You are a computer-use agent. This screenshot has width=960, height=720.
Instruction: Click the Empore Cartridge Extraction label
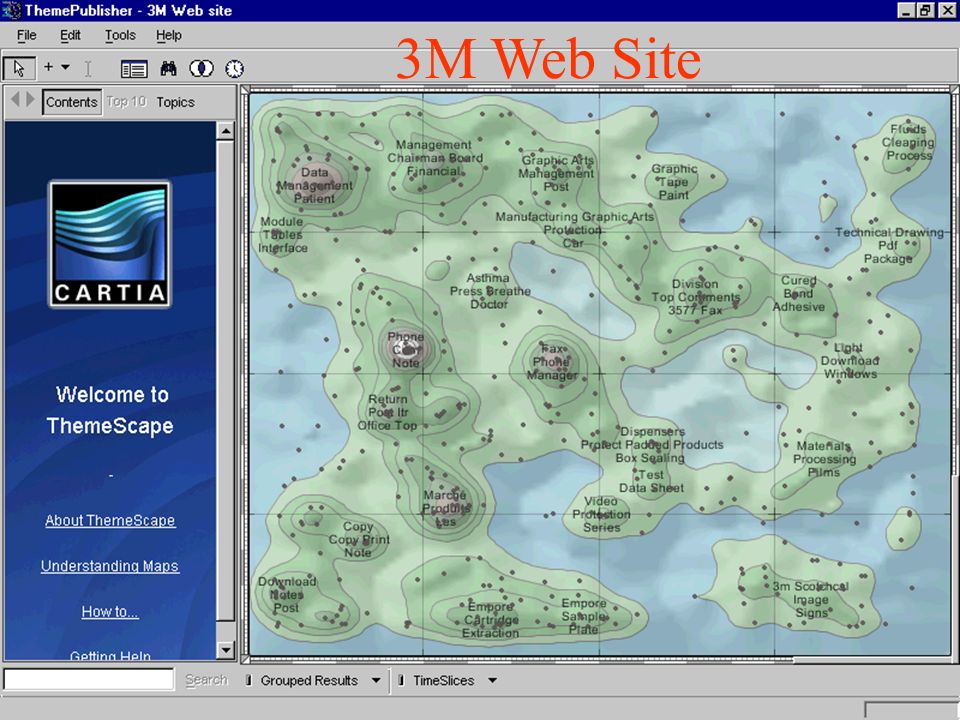[x=490, y=620]
